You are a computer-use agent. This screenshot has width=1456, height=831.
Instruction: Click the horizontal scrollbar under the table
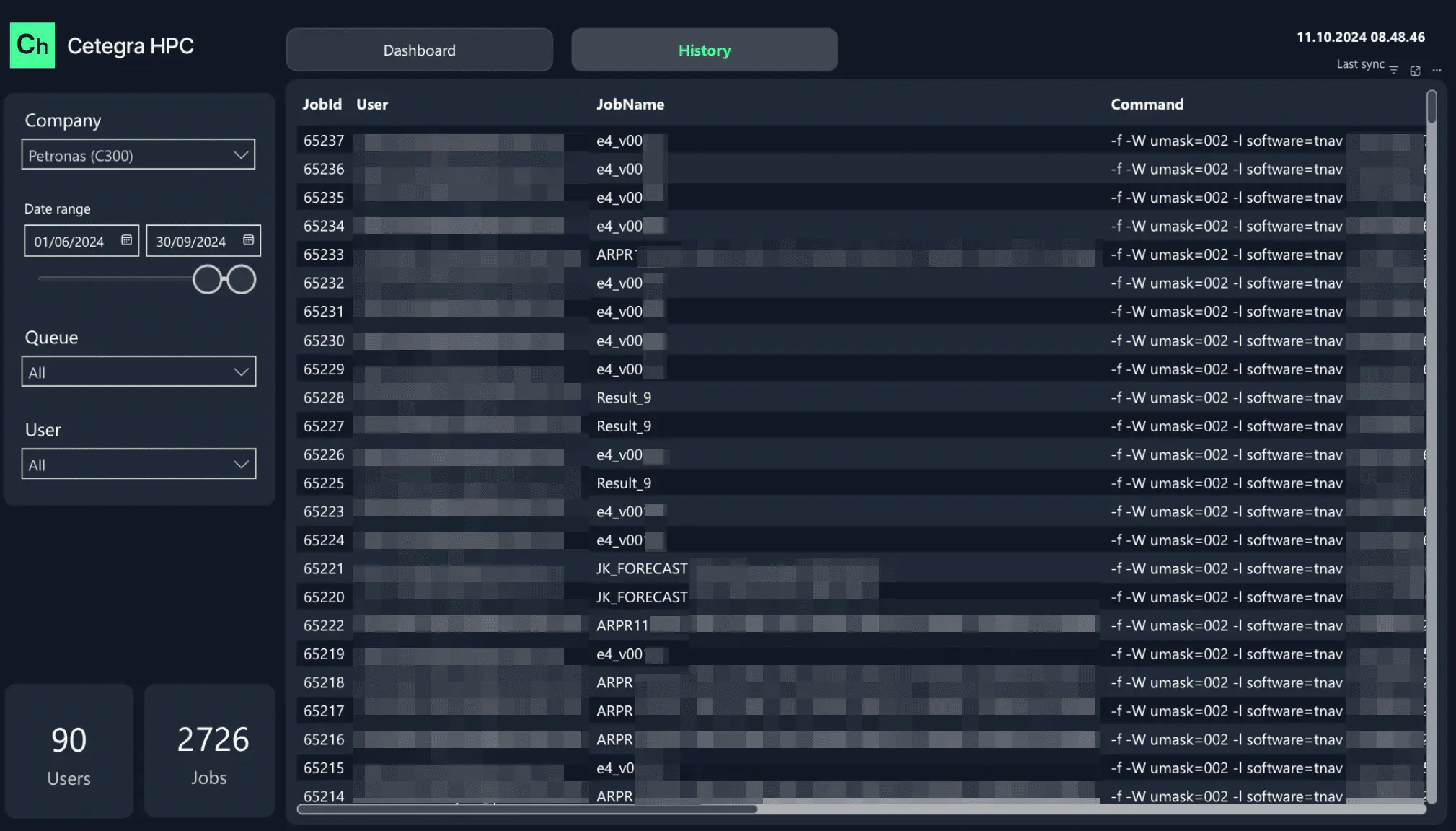(x=527, y=809)
